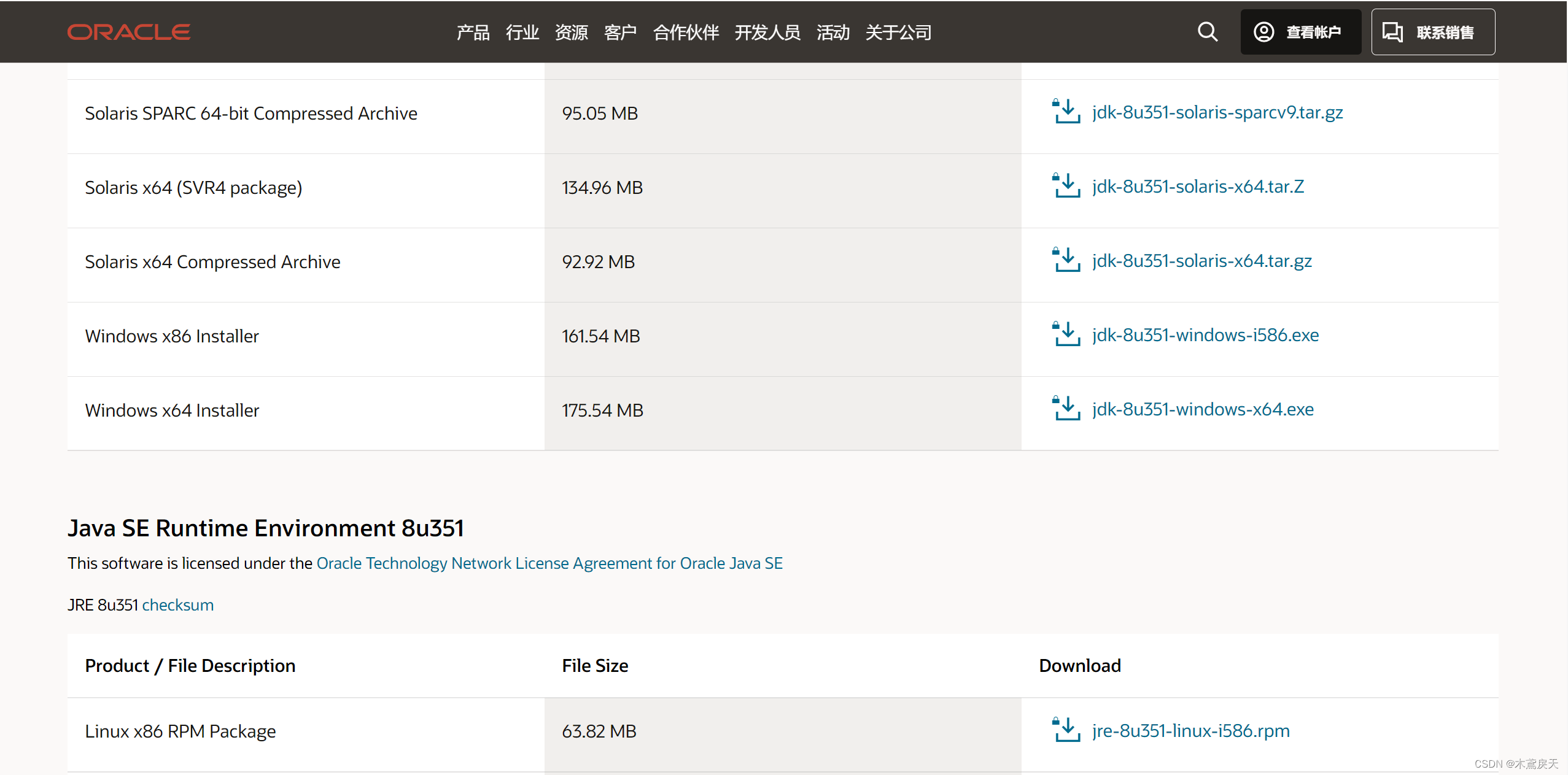Click the 查看帐户 account button
The image size is (1568, 775).
click(1300, 32)
